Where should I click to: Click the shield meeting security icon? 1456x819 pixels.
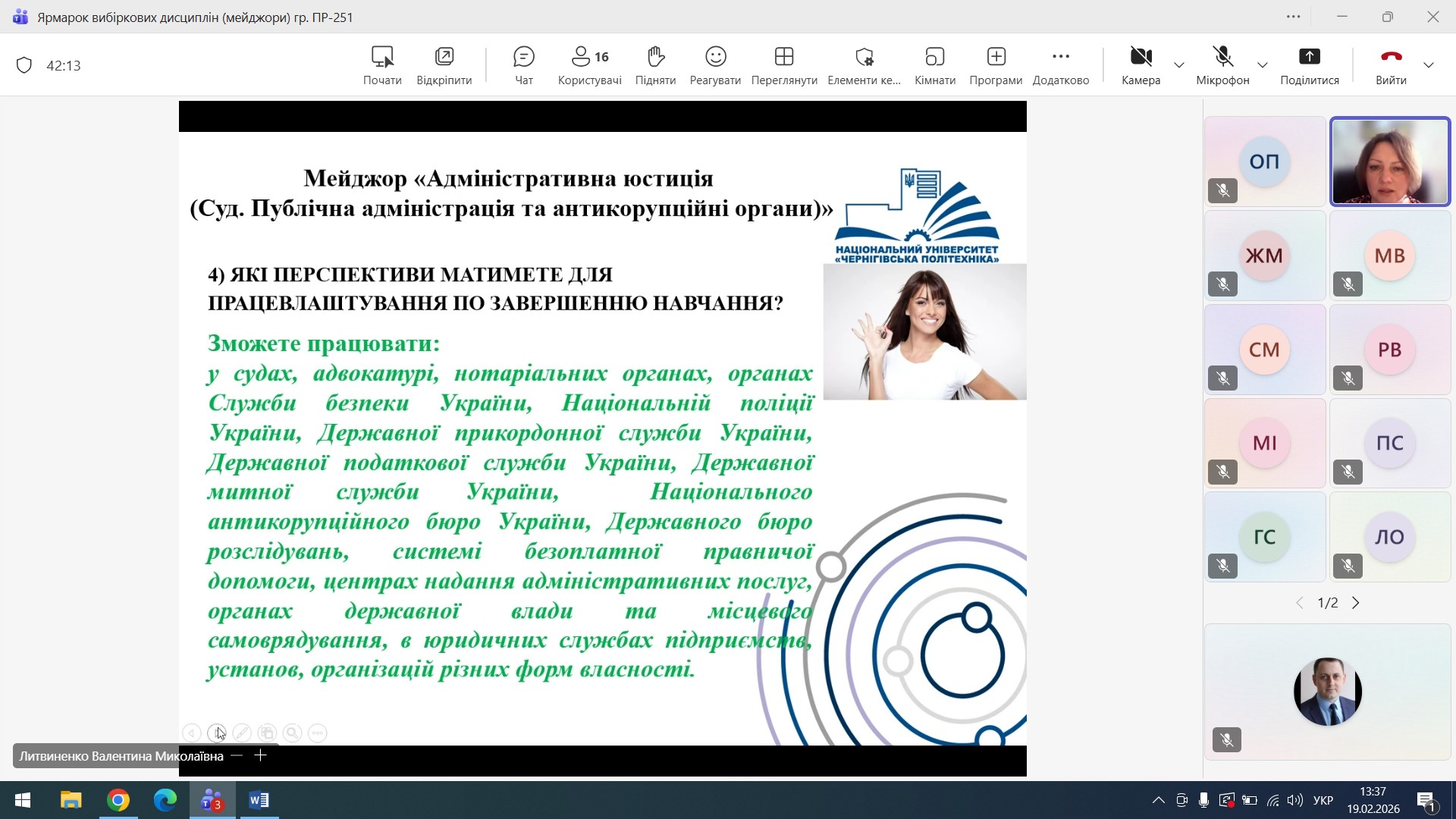click(x=24, y=65)
